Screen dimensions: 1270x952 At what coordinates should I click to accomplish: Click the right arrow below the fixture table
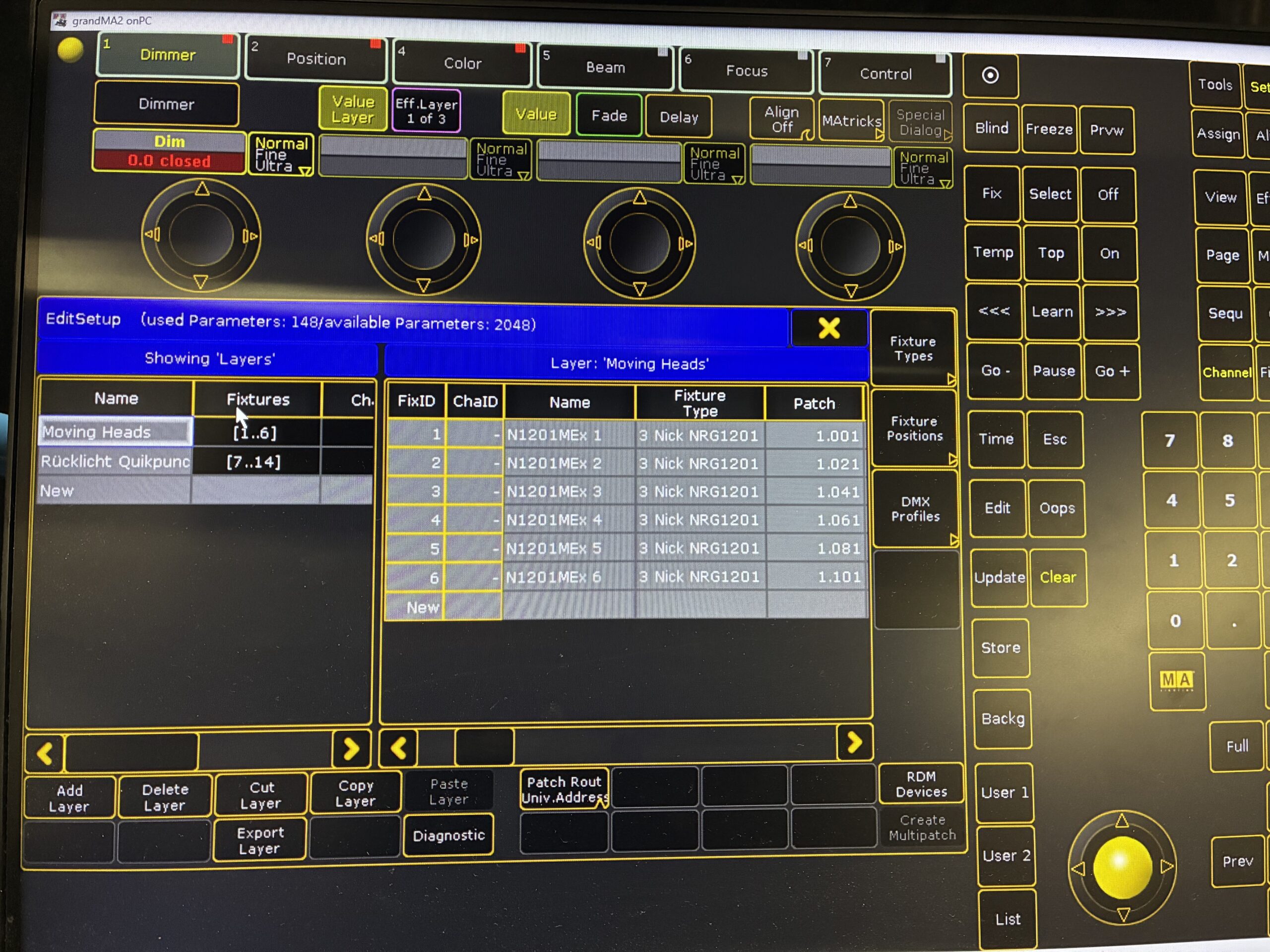point(854,743)
